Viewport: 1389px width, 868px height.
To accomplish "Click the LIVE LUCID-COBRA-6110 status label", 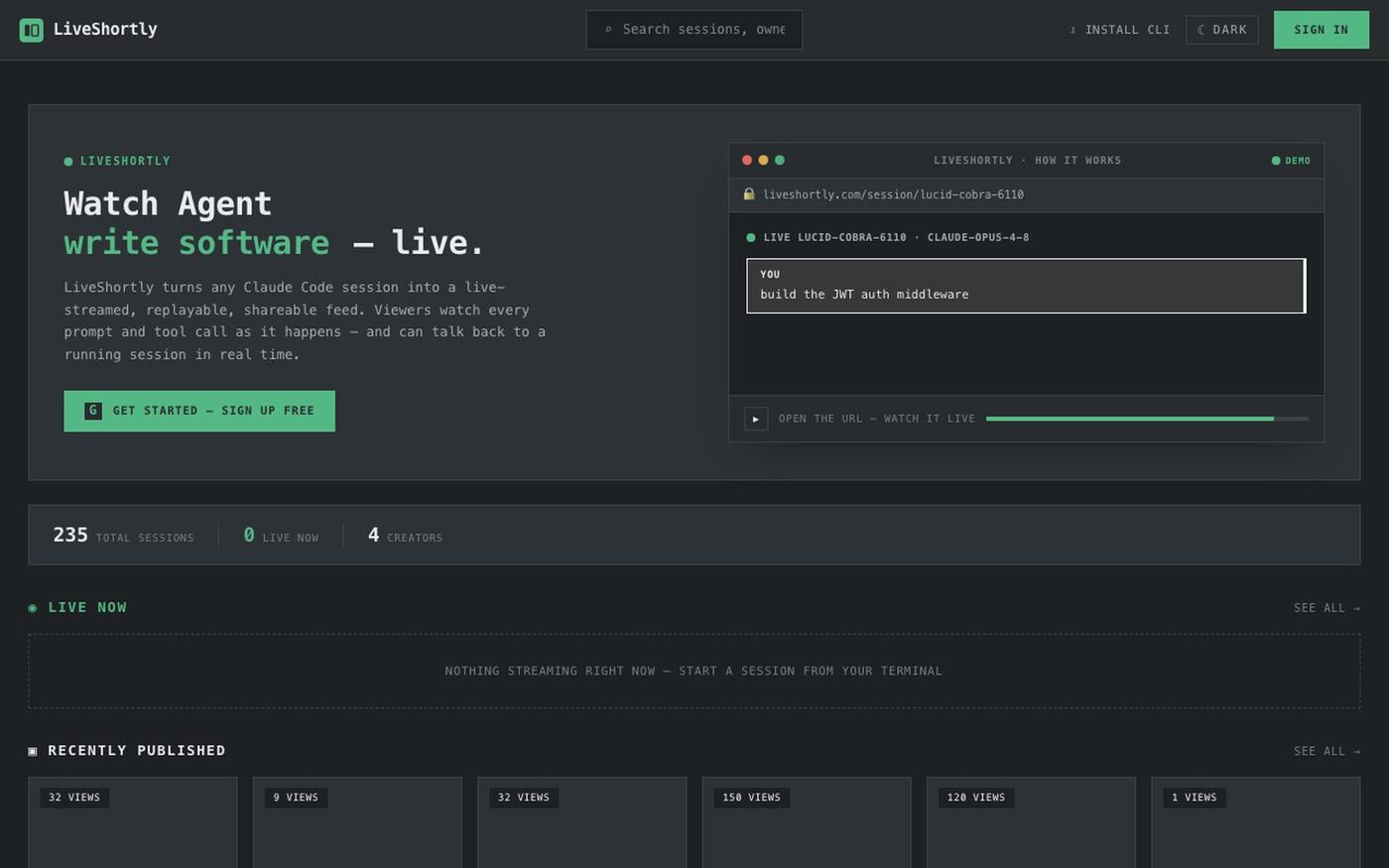I will [x=888, y=237].
